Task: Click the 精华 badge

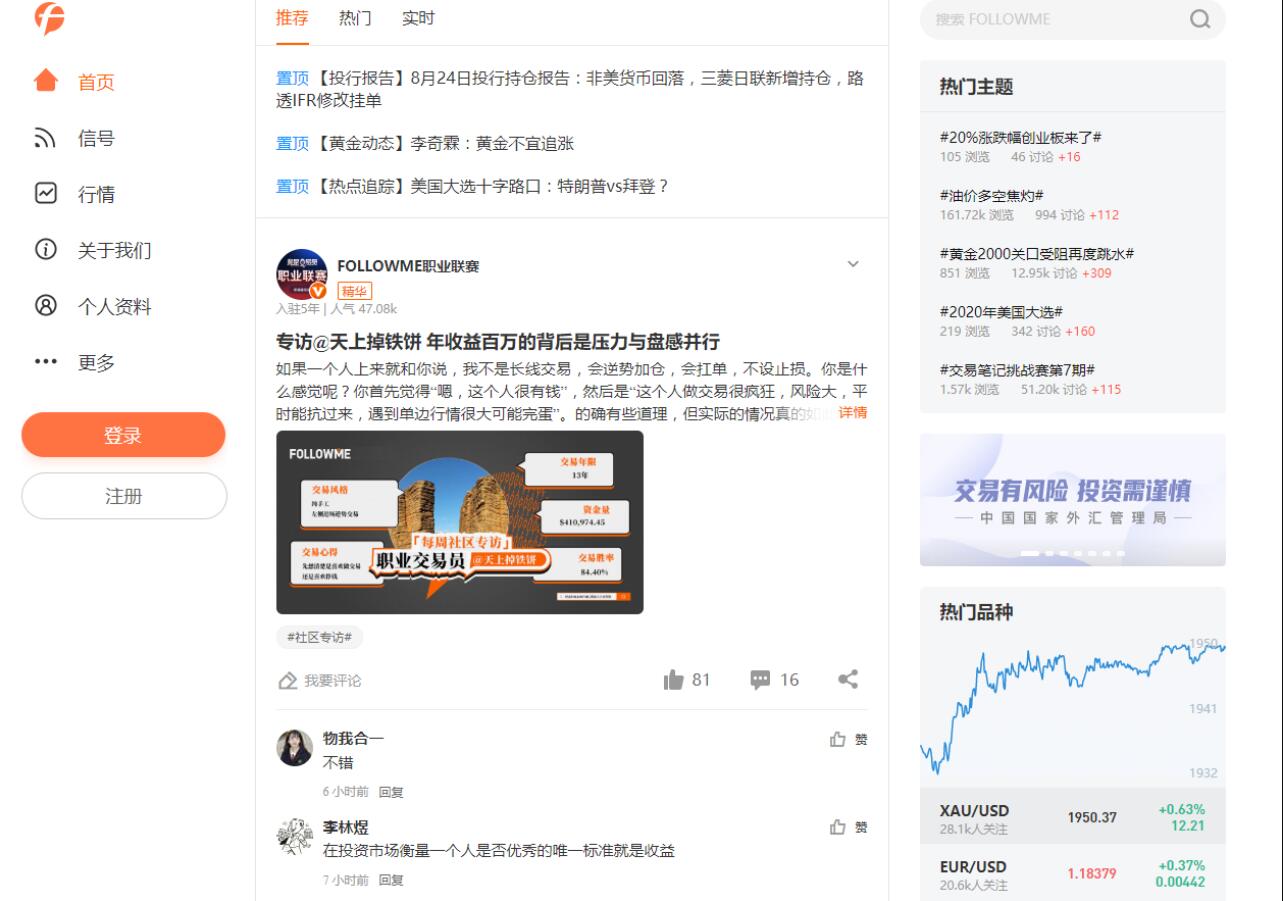Action: point(355,291)
